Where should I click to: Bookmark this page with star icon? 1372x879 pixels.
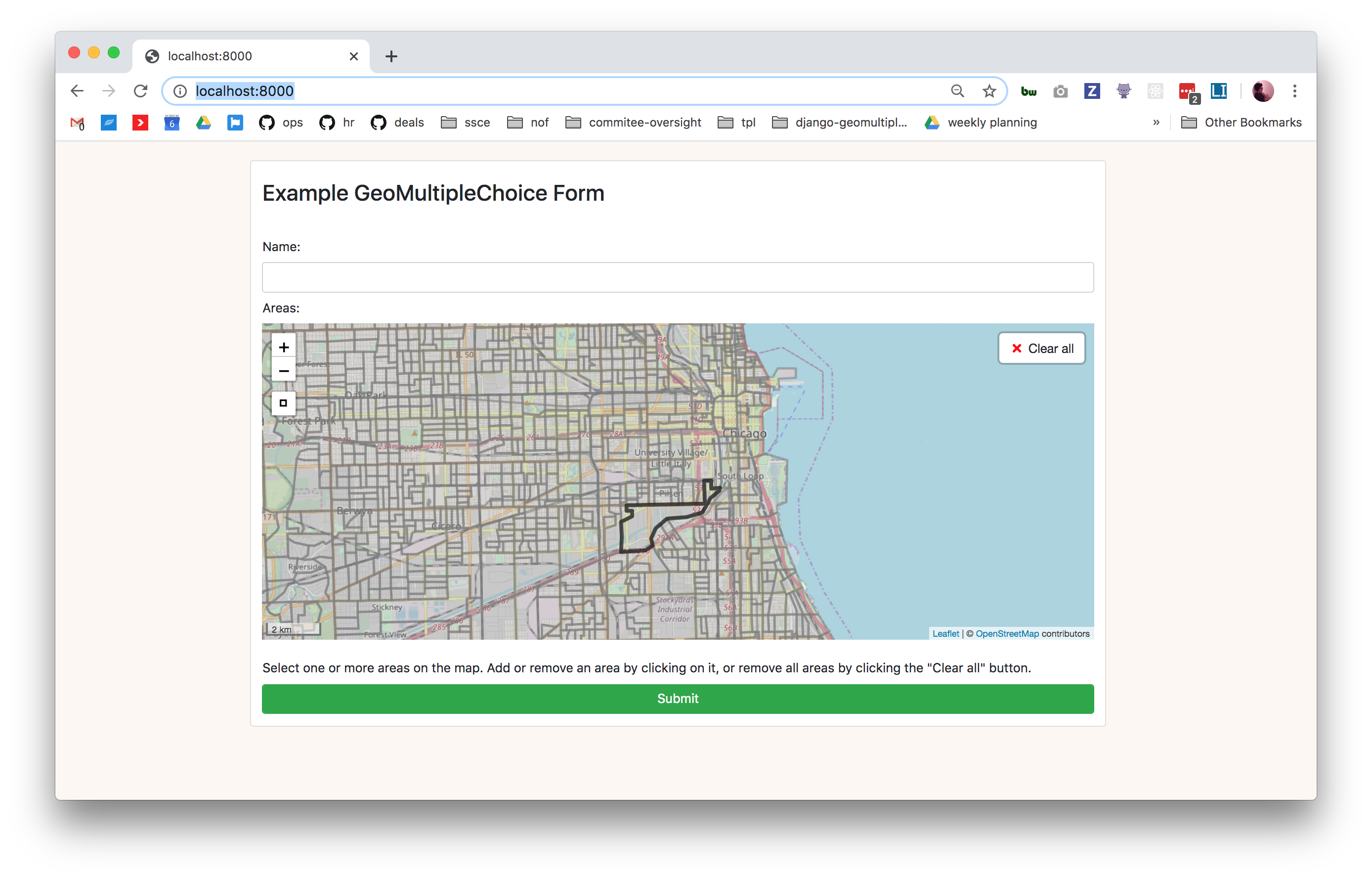tap(989, 91)
